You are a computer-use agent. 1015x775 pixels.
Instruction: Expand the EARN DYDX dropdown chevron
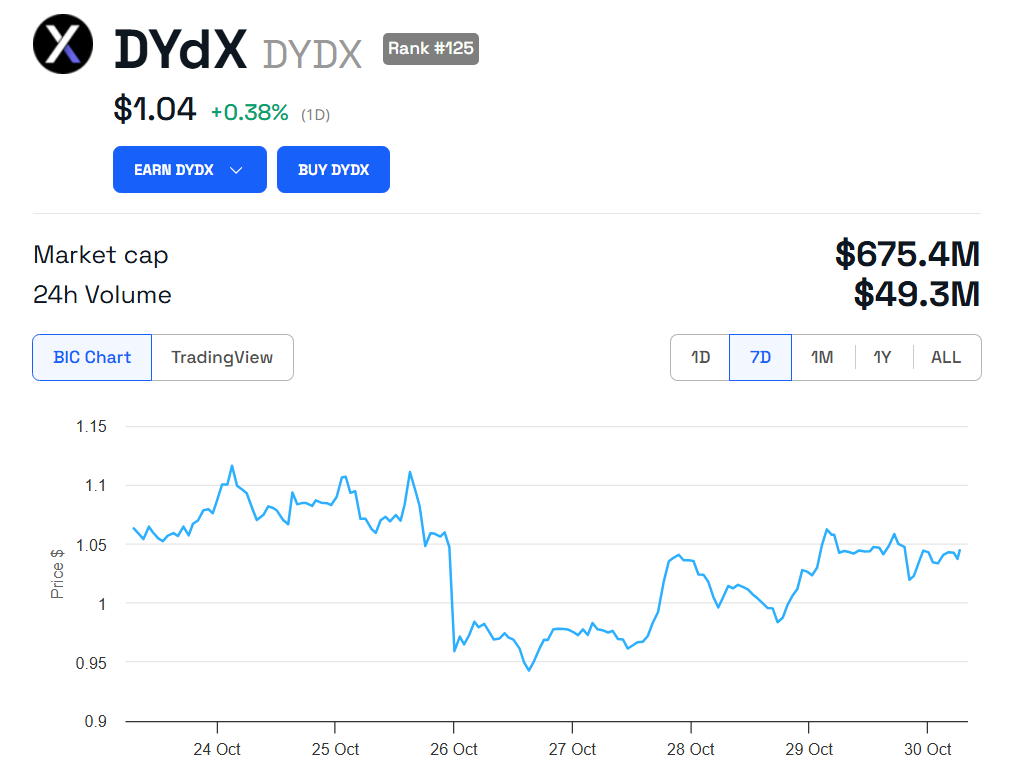pos(236,170)
